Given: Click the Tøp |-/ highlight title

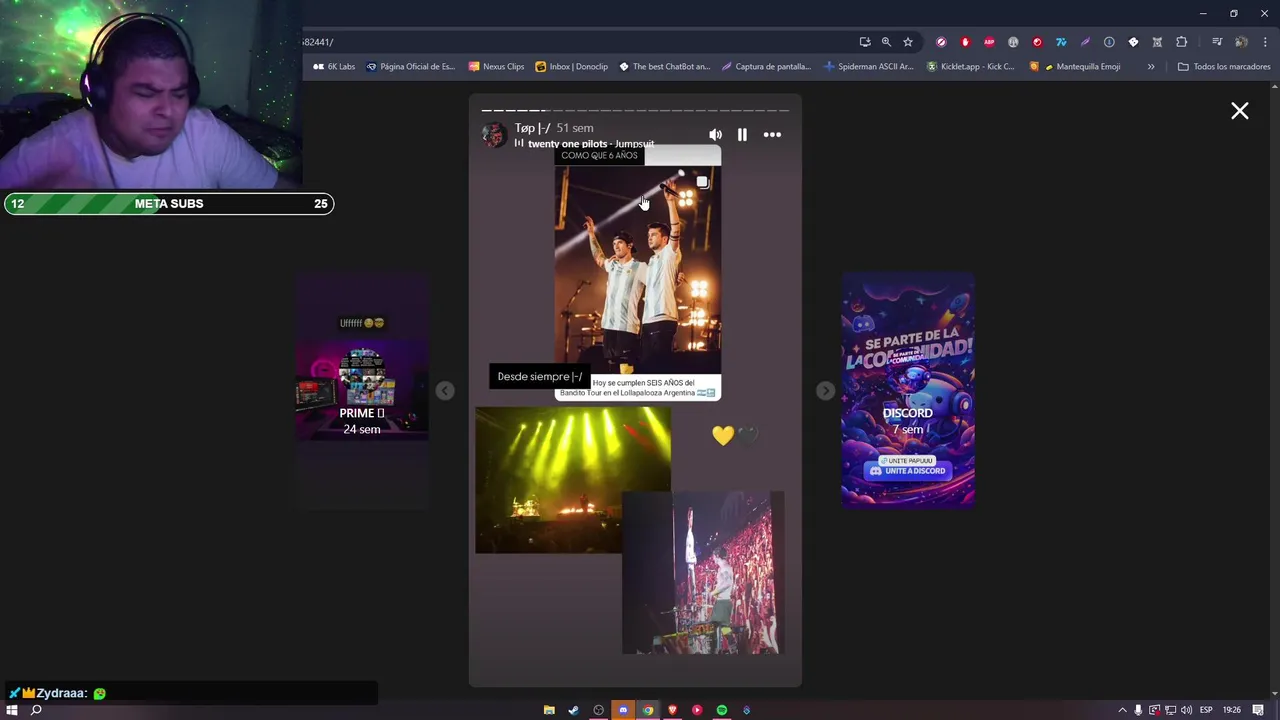Looking at the screenshot, I should 532,128.
